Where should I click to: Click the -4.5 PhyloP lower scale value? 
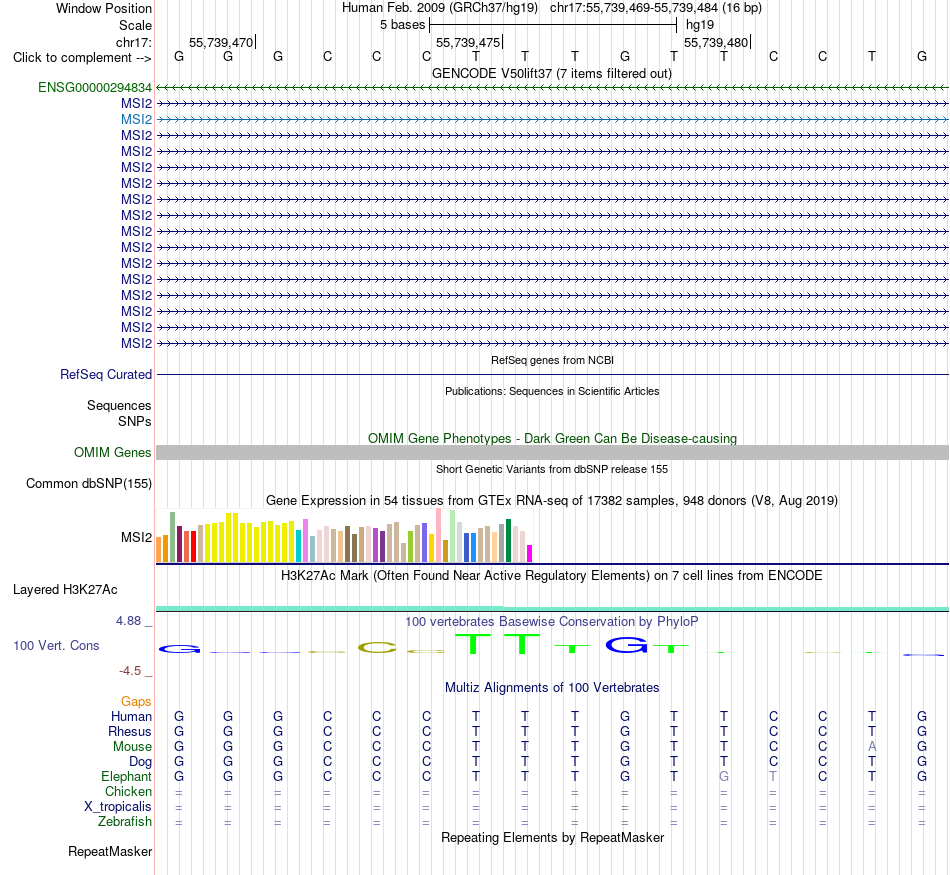pyautogui.click(x=130, y=671)
